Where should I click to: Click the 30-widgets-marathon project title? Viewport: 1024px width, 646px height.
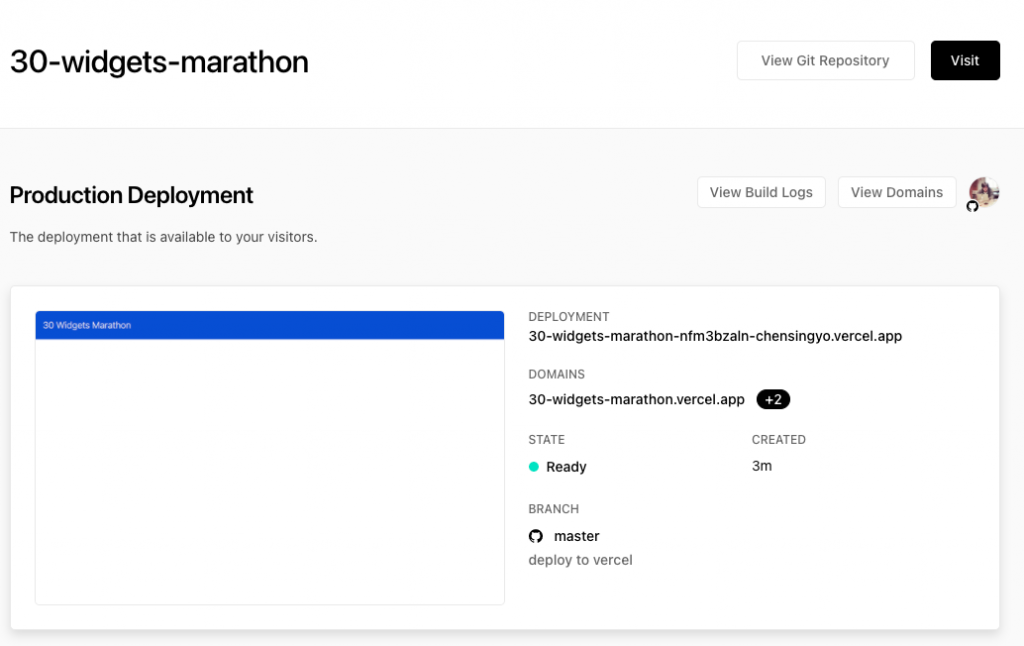[x=159, y=62]
